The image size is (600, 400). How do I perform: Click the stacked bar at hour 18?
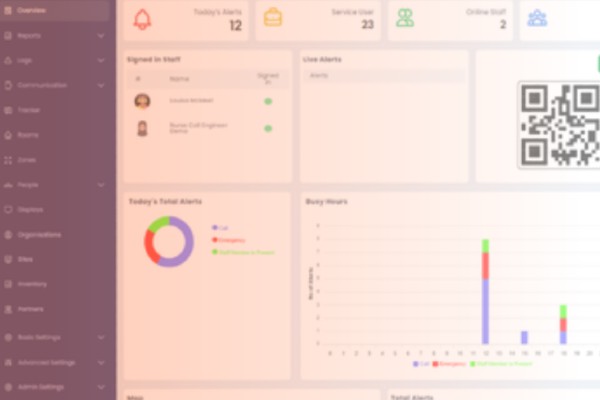pos(563,325)
